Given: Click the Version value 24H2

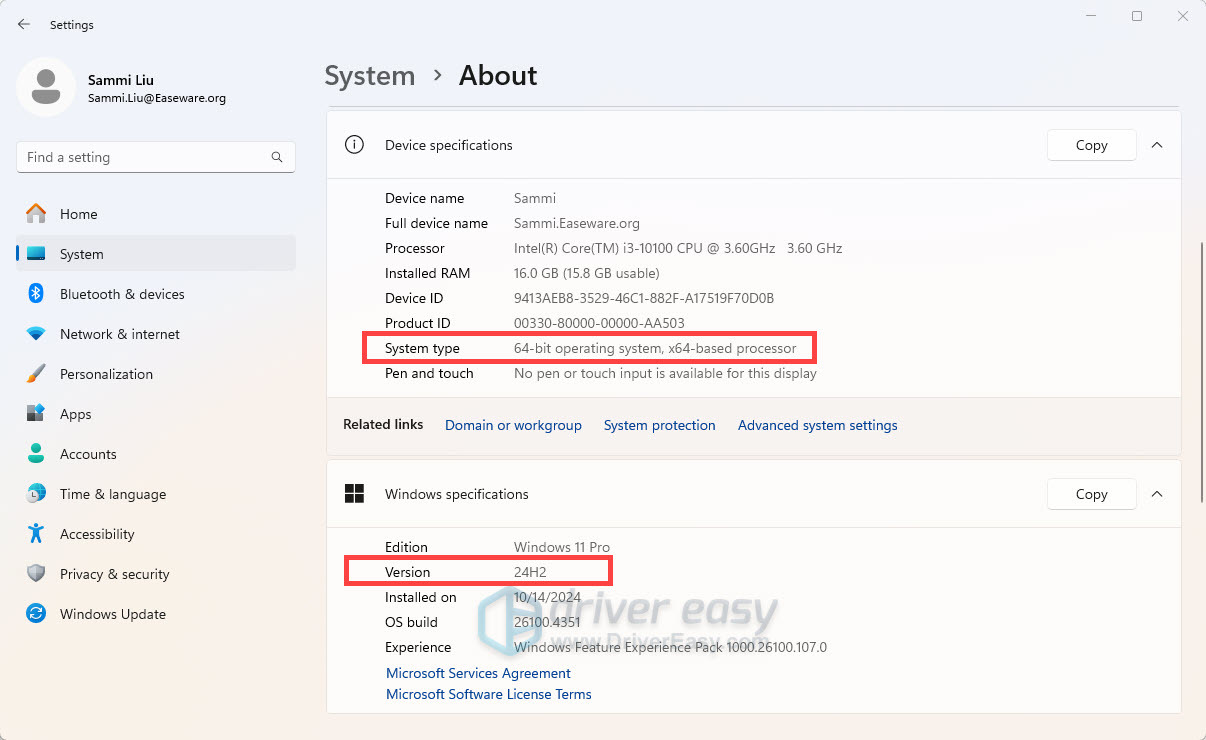Looking at the screenshot, I should pos(530,572).
